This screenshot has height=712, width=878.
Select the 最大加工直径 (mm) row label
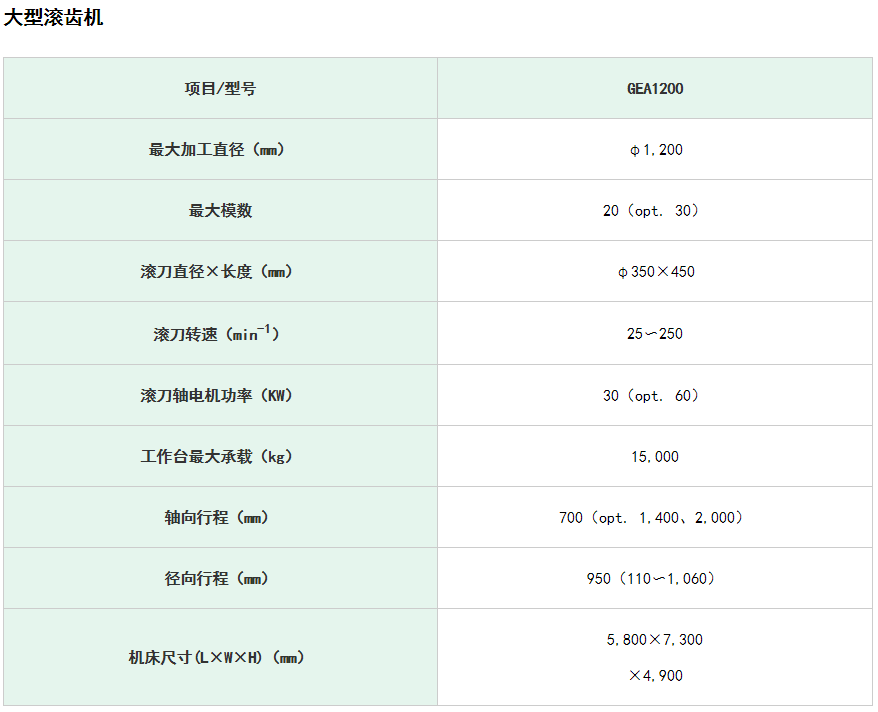[217, 150]
